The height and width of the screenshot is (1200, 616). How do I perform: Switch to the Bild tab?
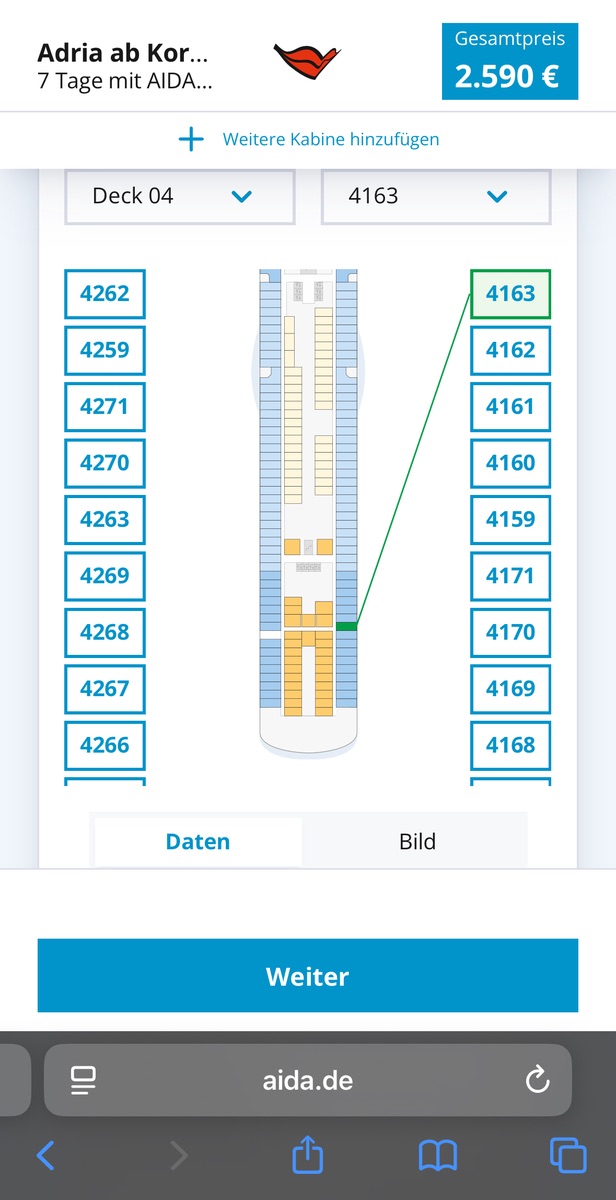click(x=417, y=841)
